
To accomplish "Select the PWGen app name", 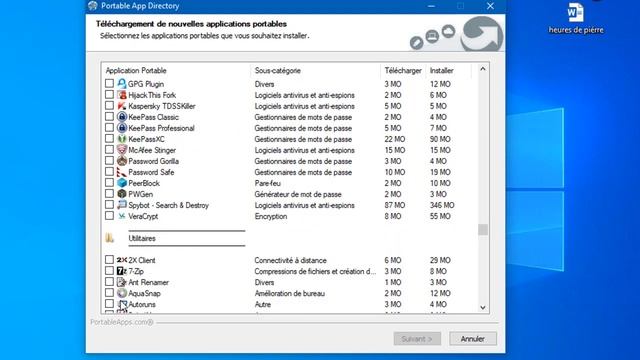I will tap(140, 194).
